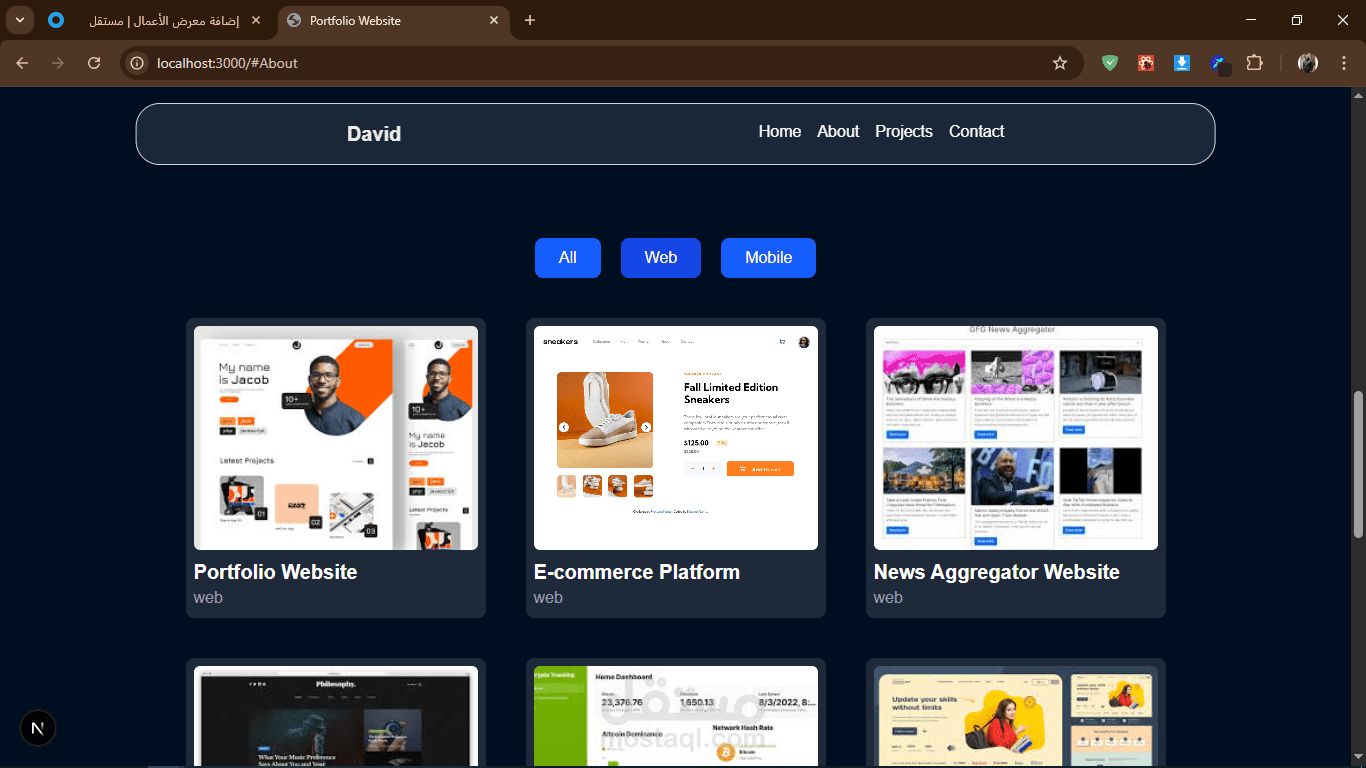Open the blue download extension icon

[1181, 63]
